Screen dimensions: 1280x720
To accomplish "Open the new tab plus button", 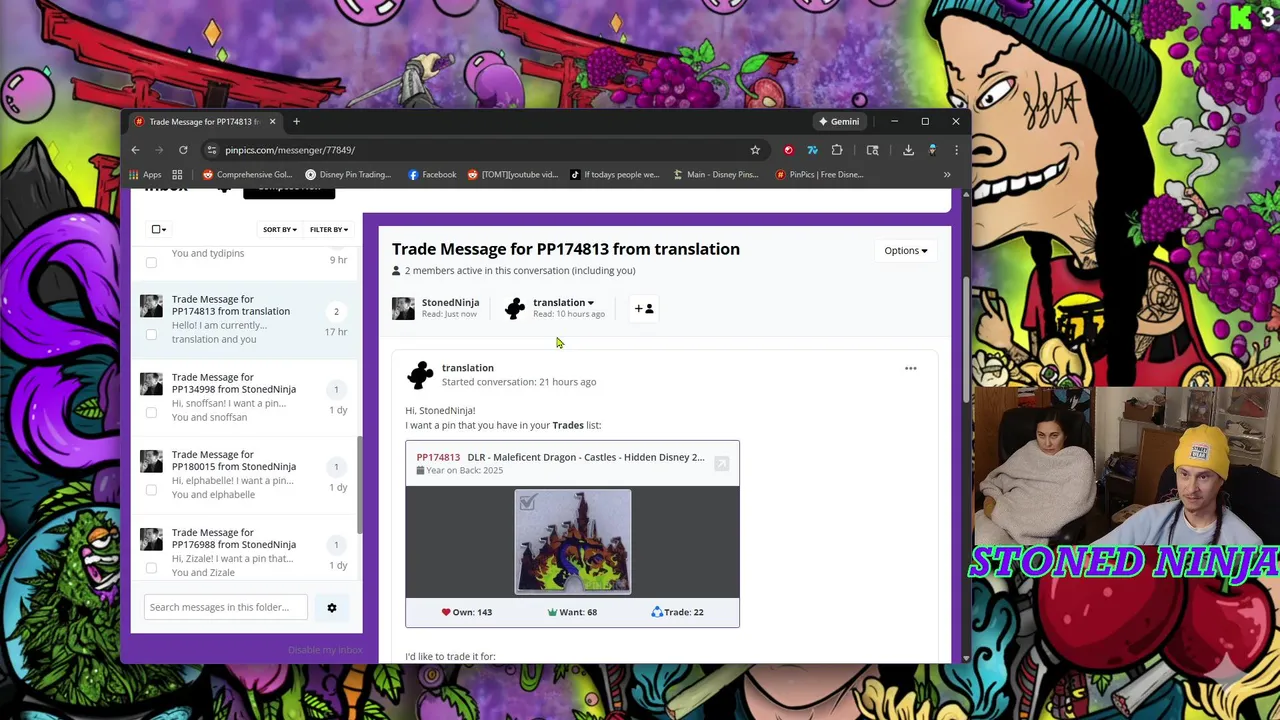I will (296, 121).
